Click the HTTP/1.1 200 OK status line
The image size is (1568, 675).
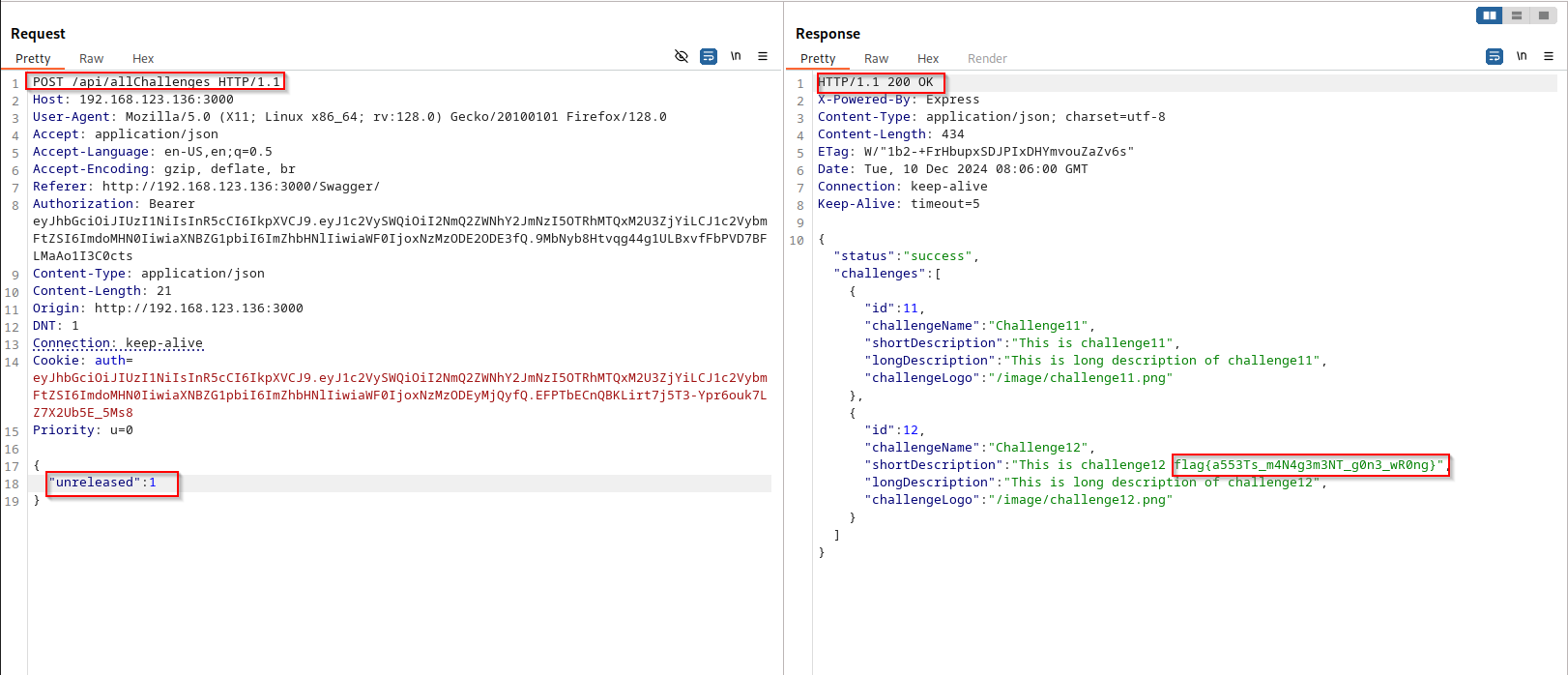coord(876,82)
